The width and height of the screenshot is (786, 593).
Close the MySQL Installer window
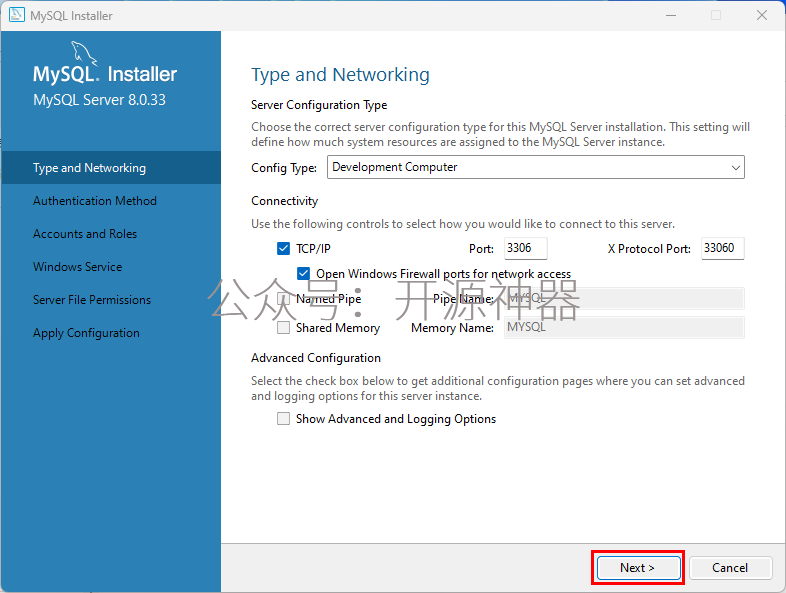pyautogui.click(x=761, y=16)
